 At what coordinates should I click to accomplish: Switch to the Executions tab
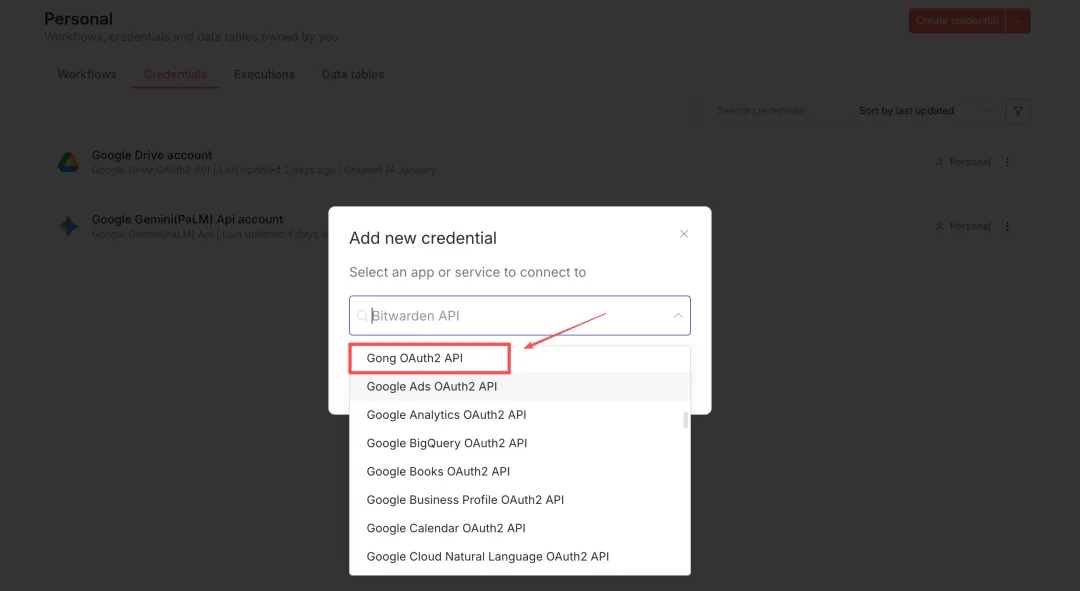click(264, 74)
